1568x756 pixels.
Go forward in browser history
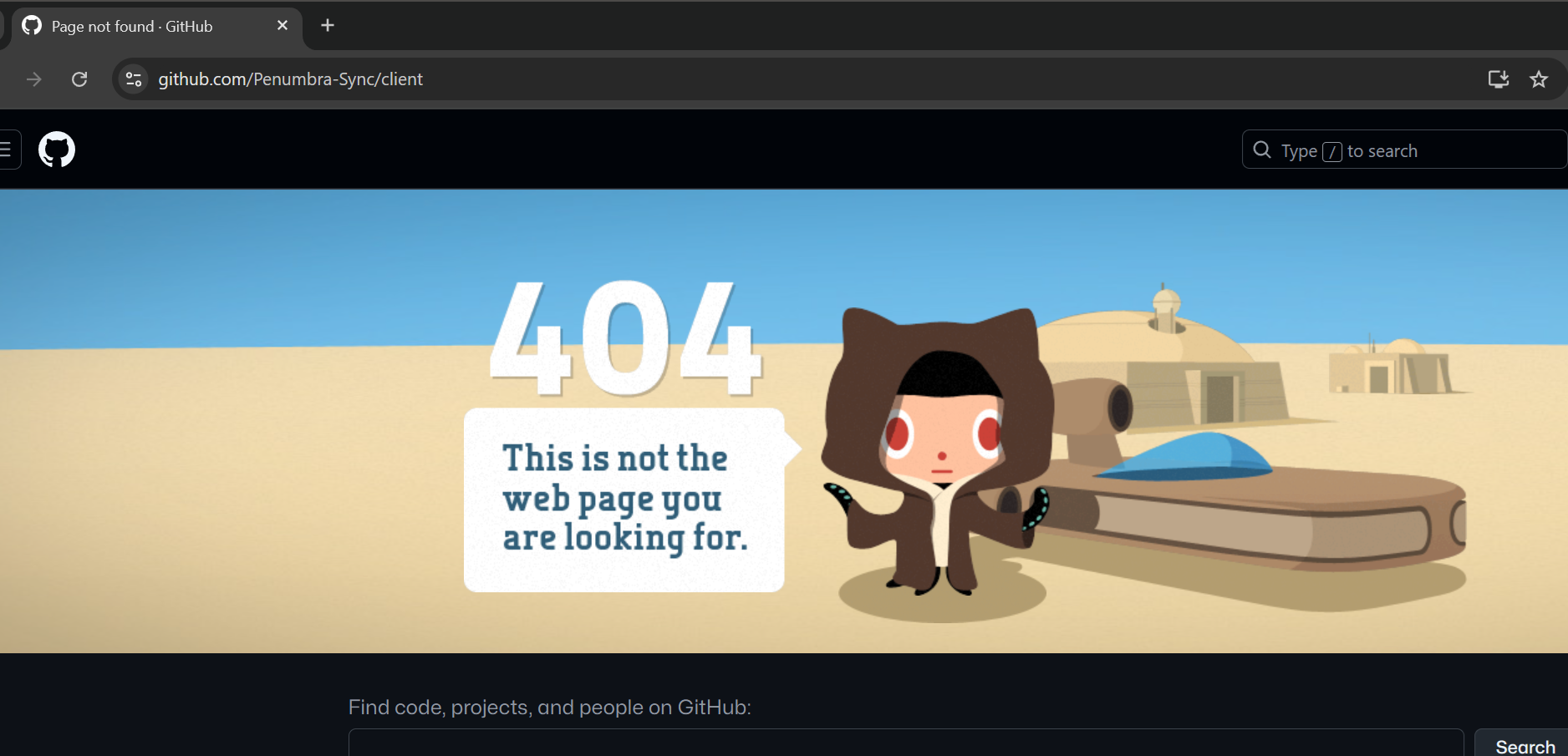pyautogui.click(x=34, y=79)
